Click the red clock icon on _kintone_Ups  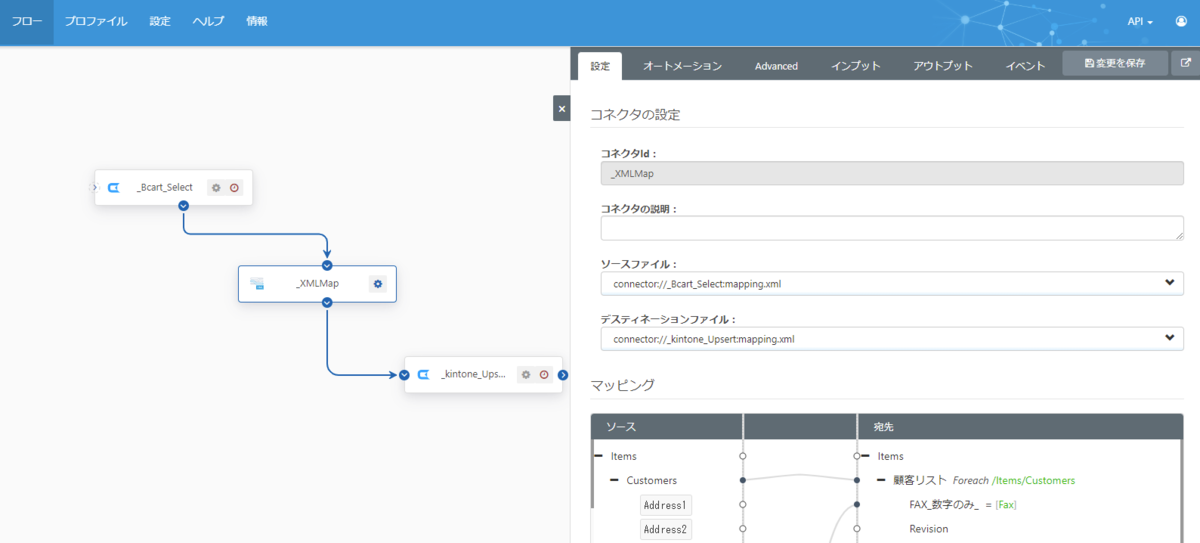[544, 375]
